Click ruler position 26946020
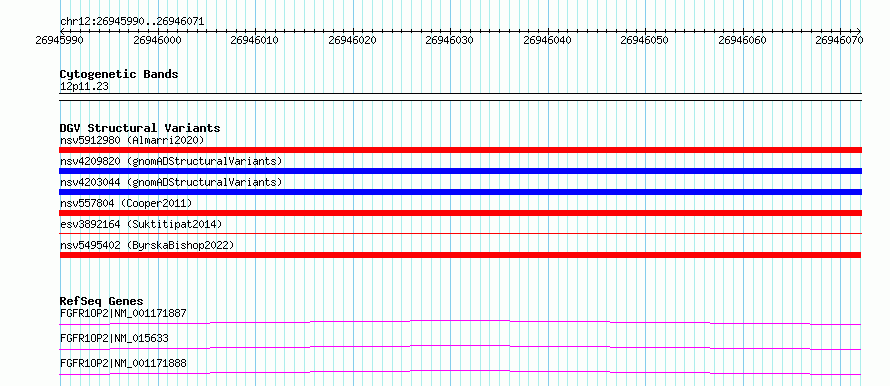Screen dimensions: 890x386 352,40
